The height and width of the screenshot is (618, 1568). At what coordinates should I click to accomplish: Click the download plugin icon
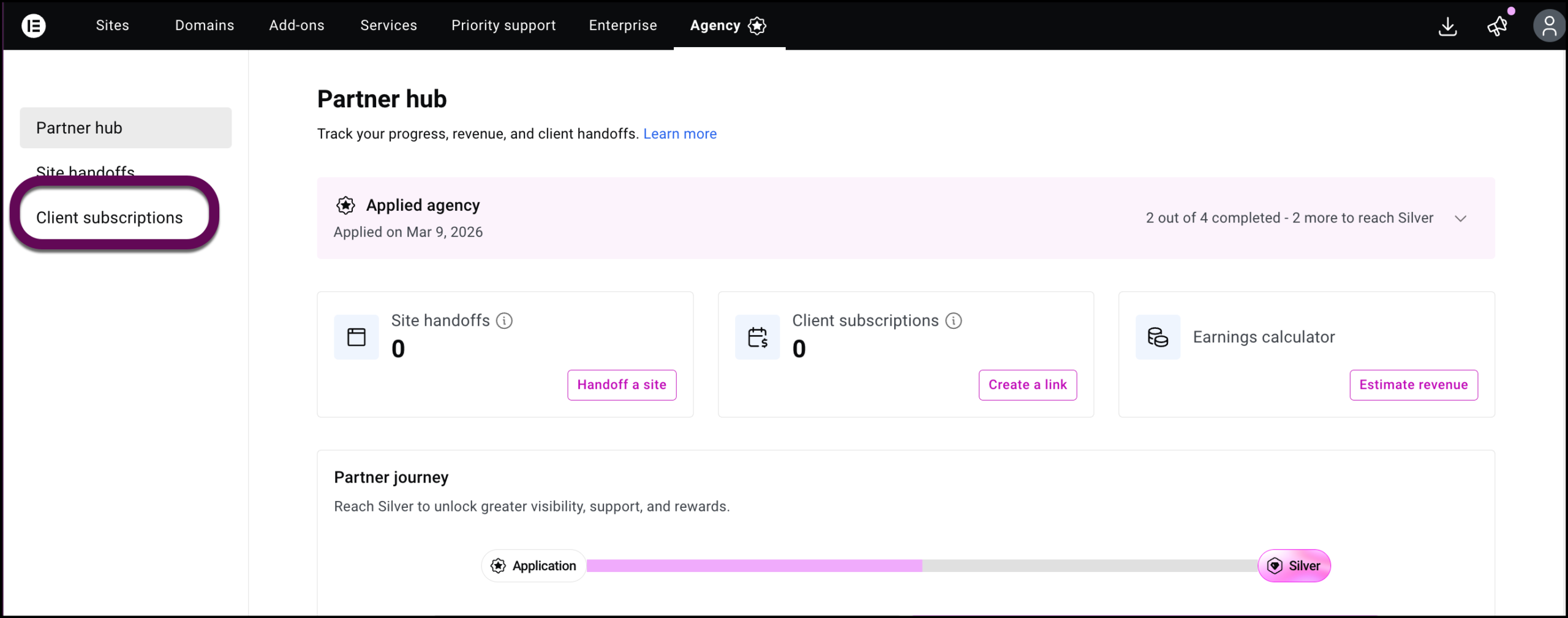click(x=1447, y=26)
